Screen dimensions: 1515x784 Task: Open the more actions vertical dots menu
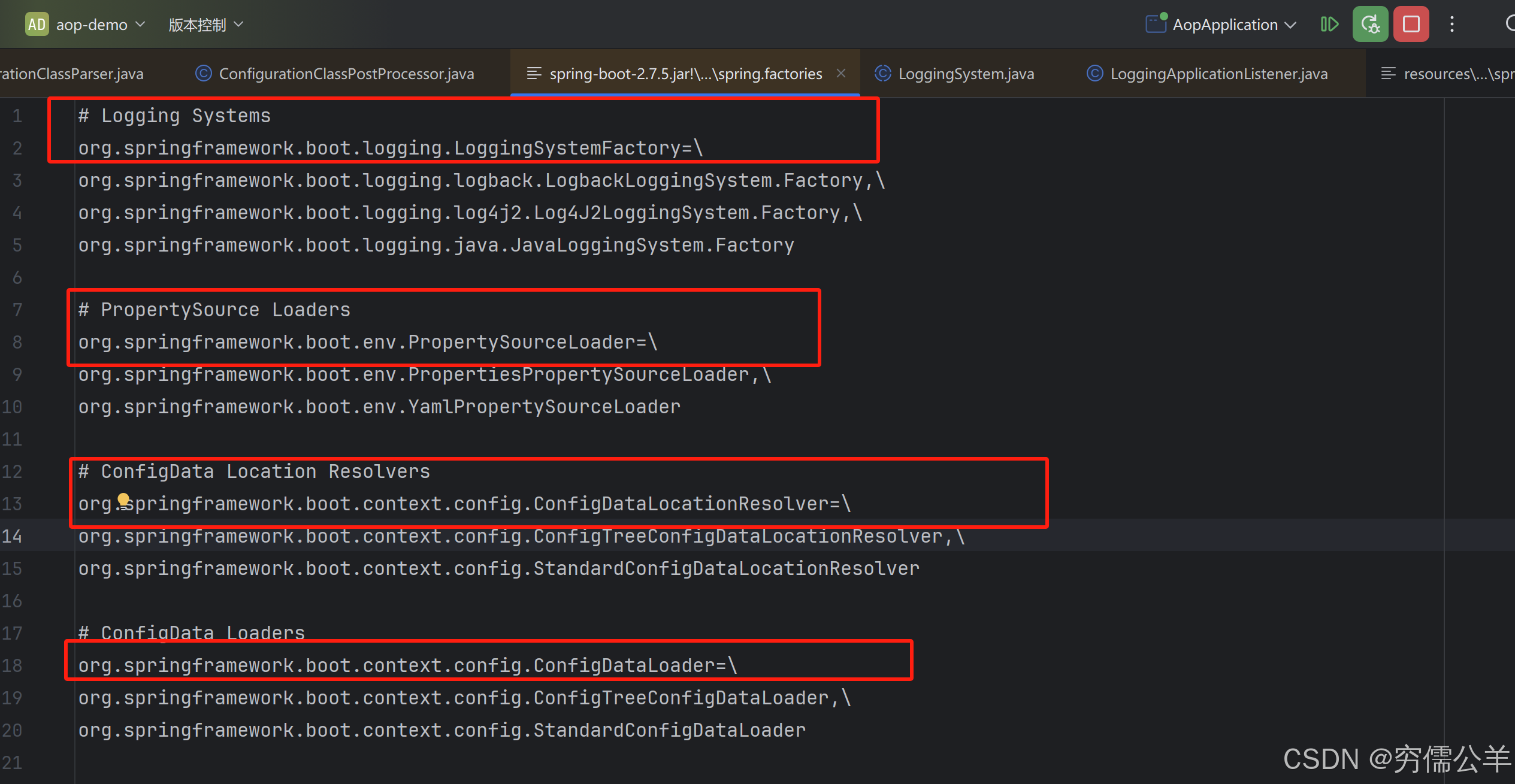pos(1452,25)
